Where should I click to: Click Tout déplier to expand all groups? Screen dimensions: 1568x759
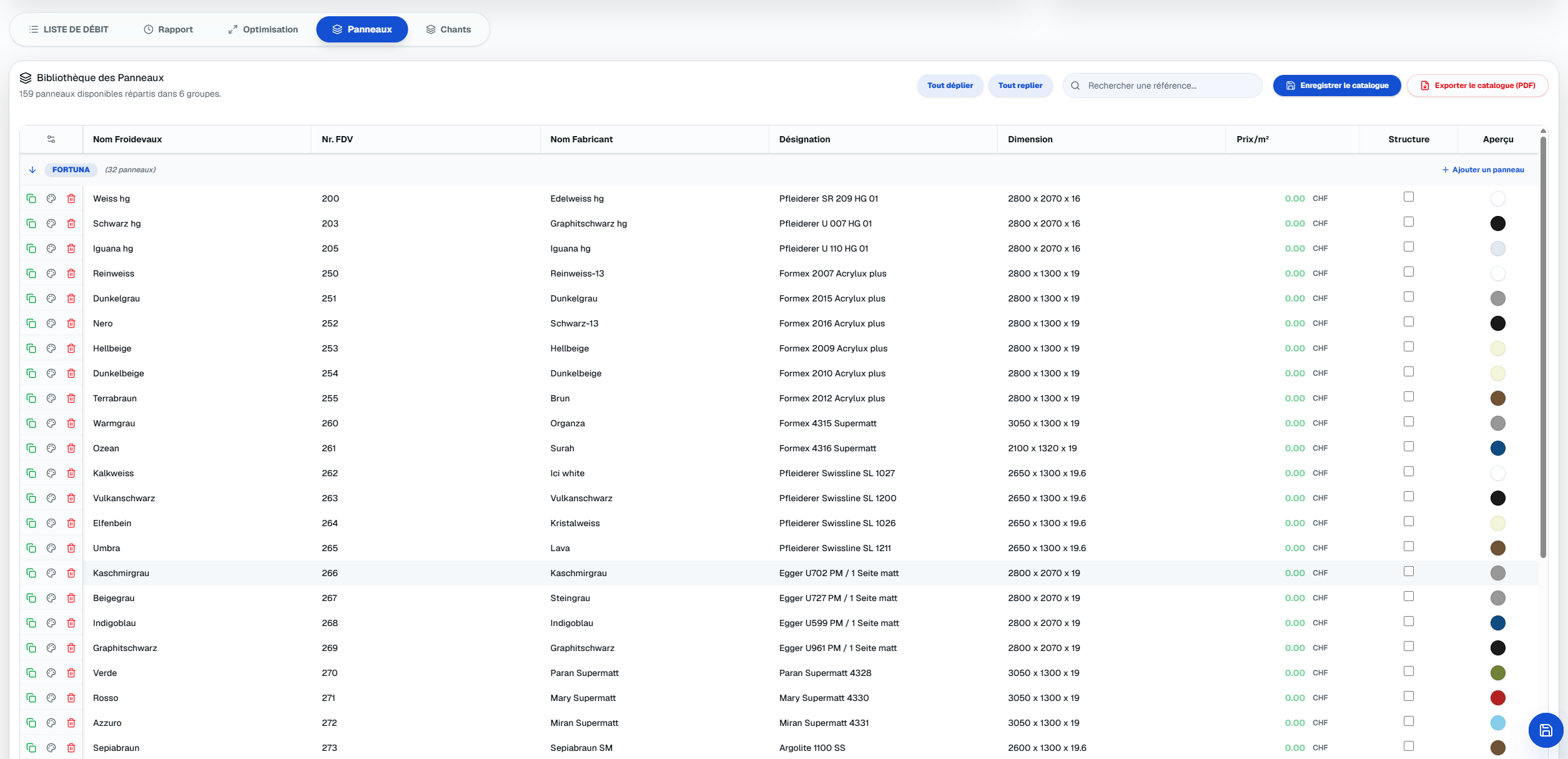coord(950,86)
